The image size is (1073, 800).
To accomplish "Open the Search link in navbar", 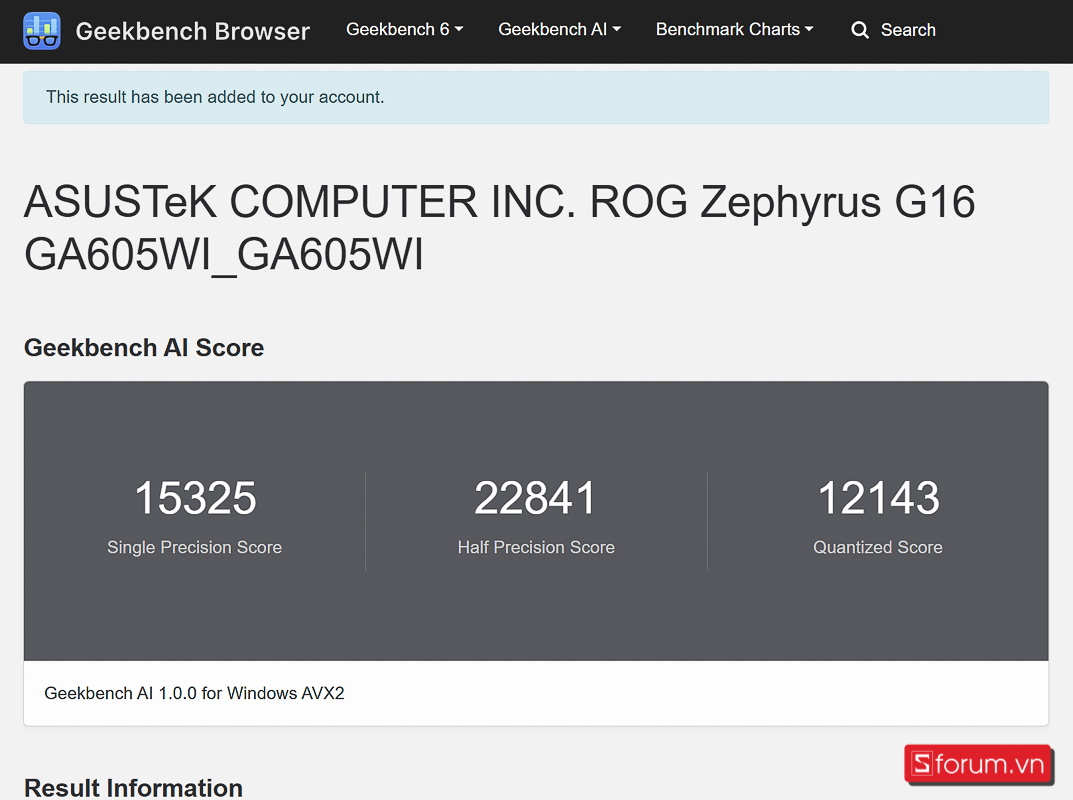I will (894, 30).
